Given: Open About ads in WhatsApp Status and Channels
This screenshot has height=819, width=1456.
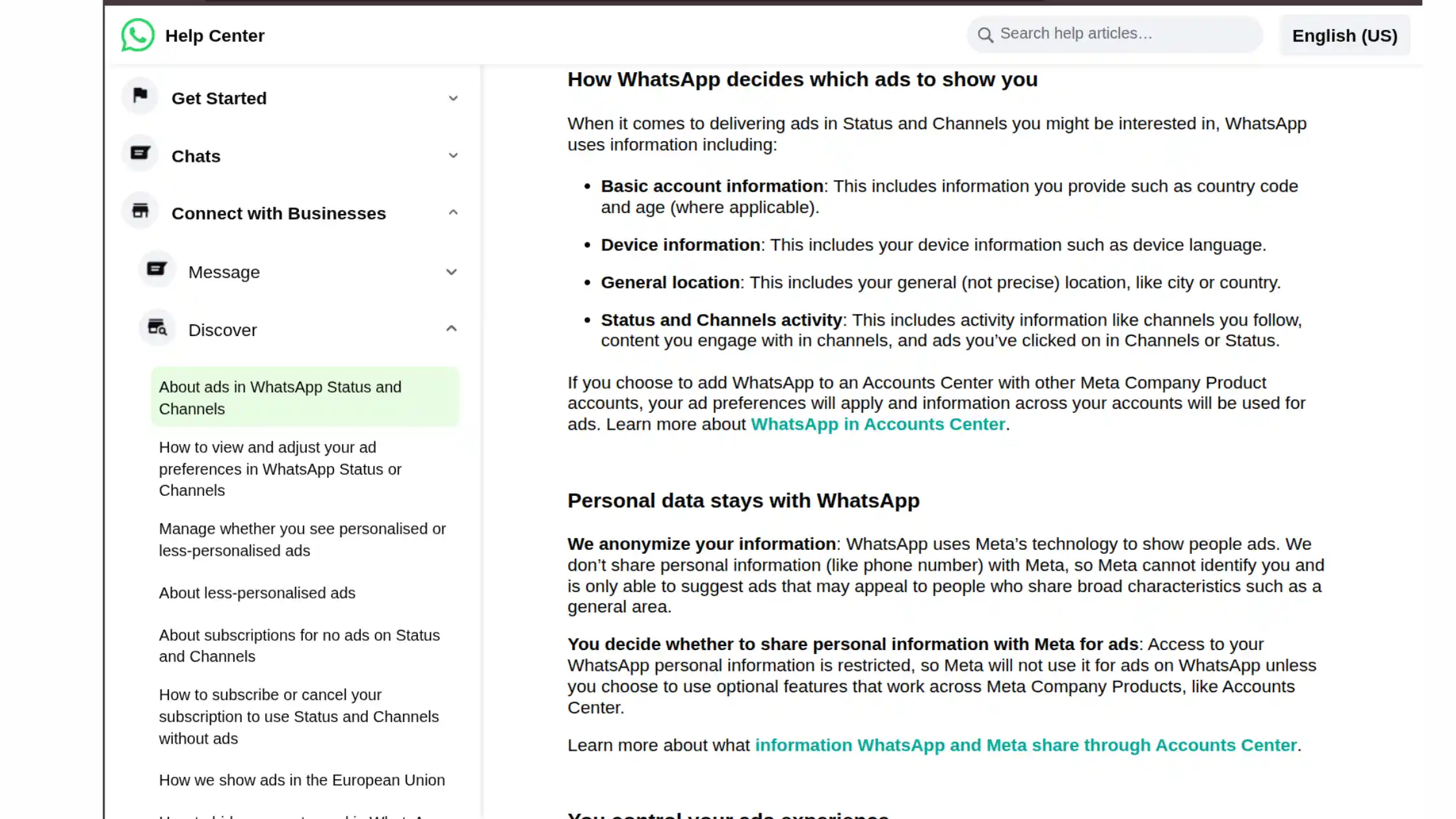Looking at the screenshot, I should click(x=305, y=398).
